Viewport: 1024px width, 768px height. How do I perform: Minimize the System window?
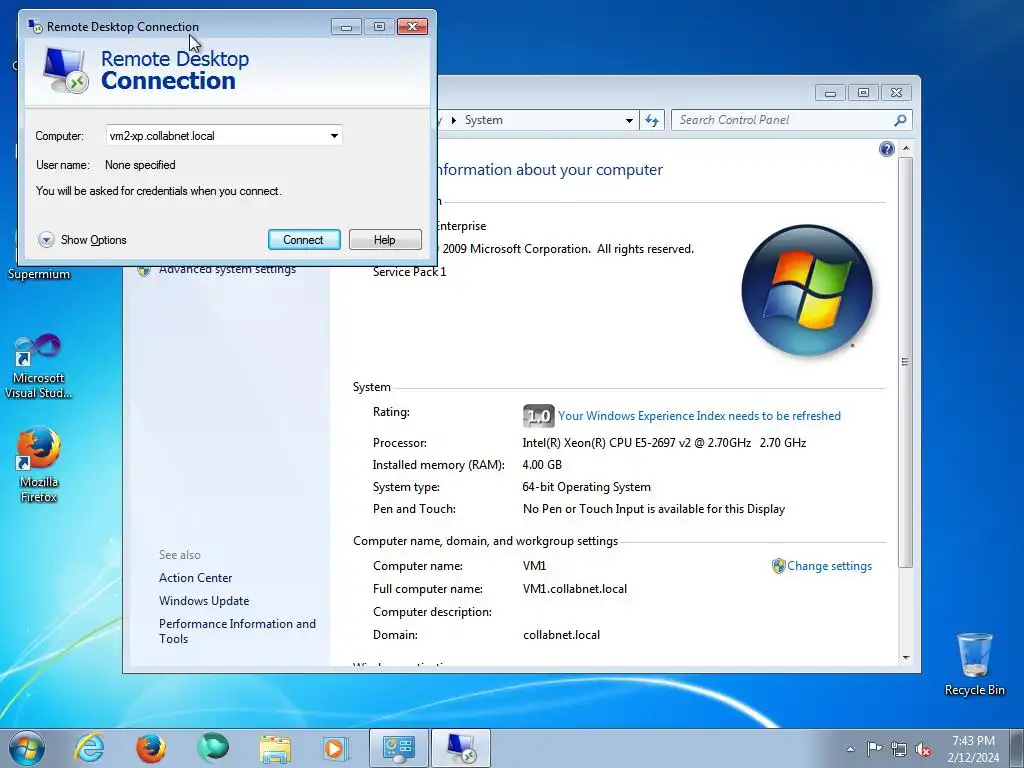[x=830, y=93]
